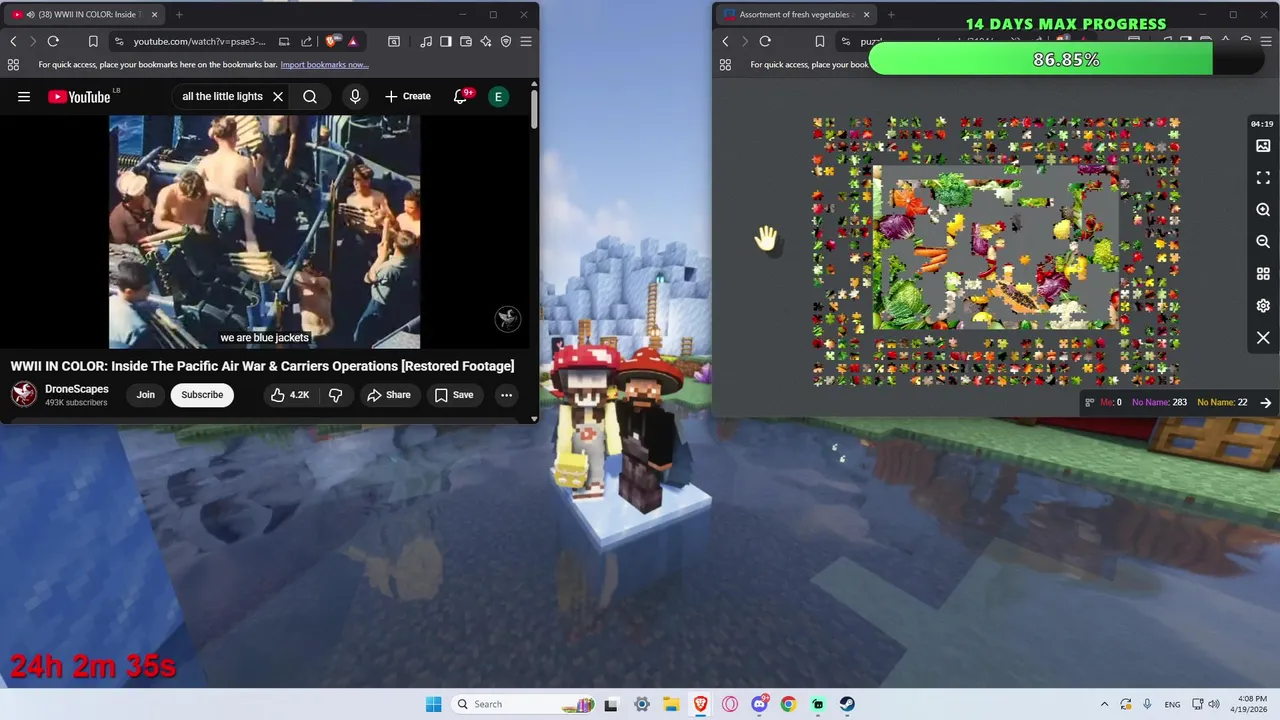Open site settings in YouTube address bar
This screenshot has height=720, width=1280.
coord(120,41)
